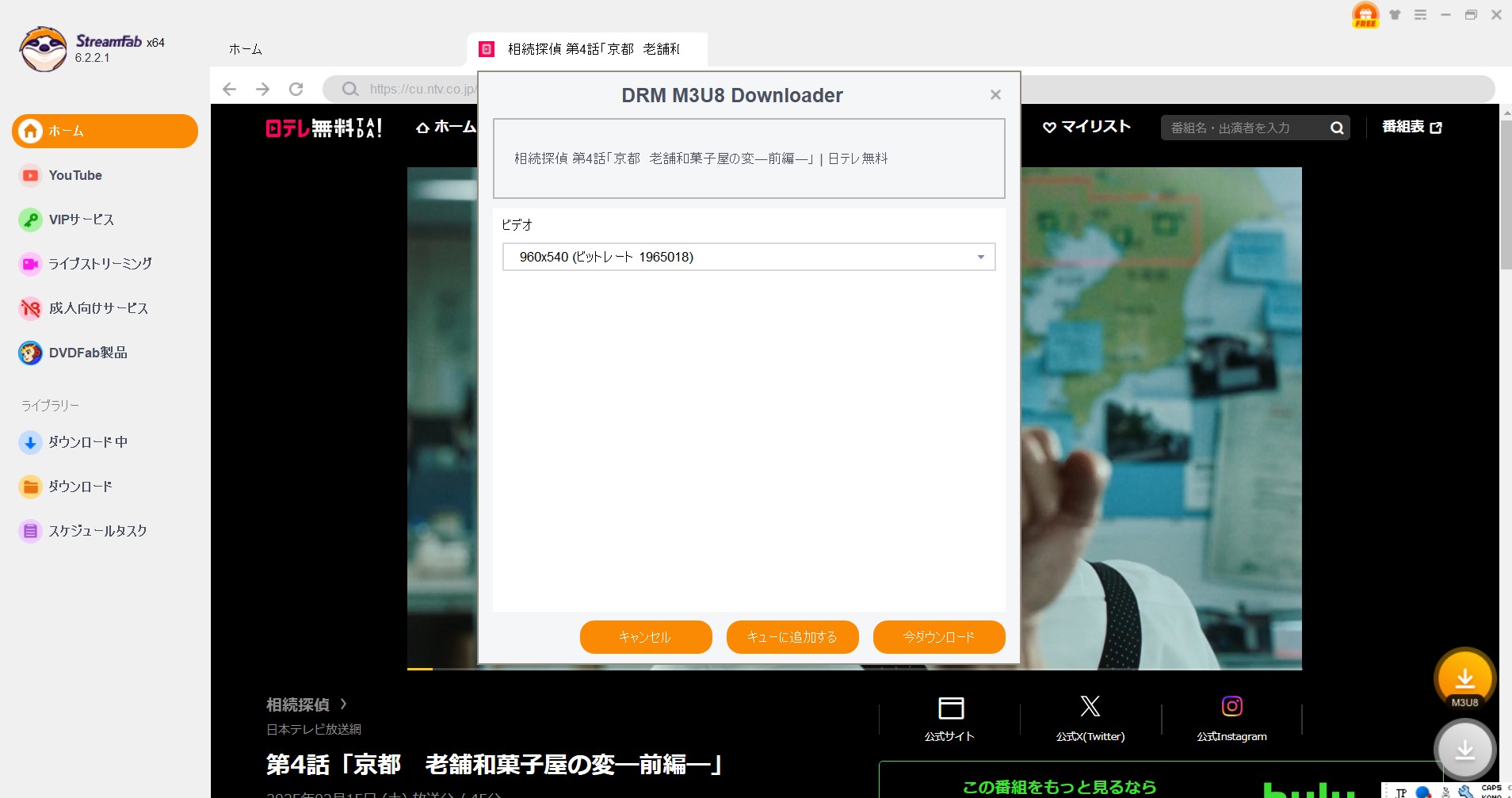This screenshot has height=798, width=1512.
Task: Click the FREE gift basket icon
Action: pos(1365,14)
